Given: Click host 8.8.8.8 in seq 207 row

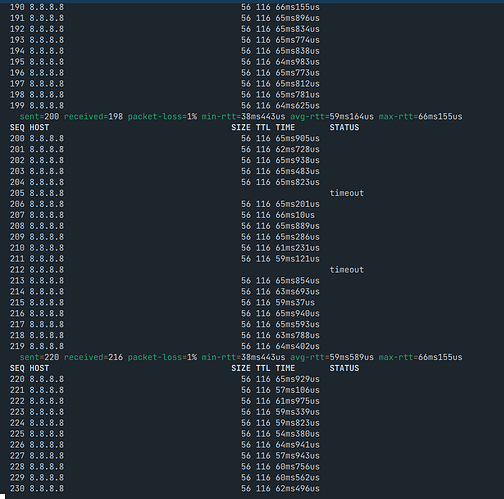Looking at the screenshot, I should (x=47, y=215).
